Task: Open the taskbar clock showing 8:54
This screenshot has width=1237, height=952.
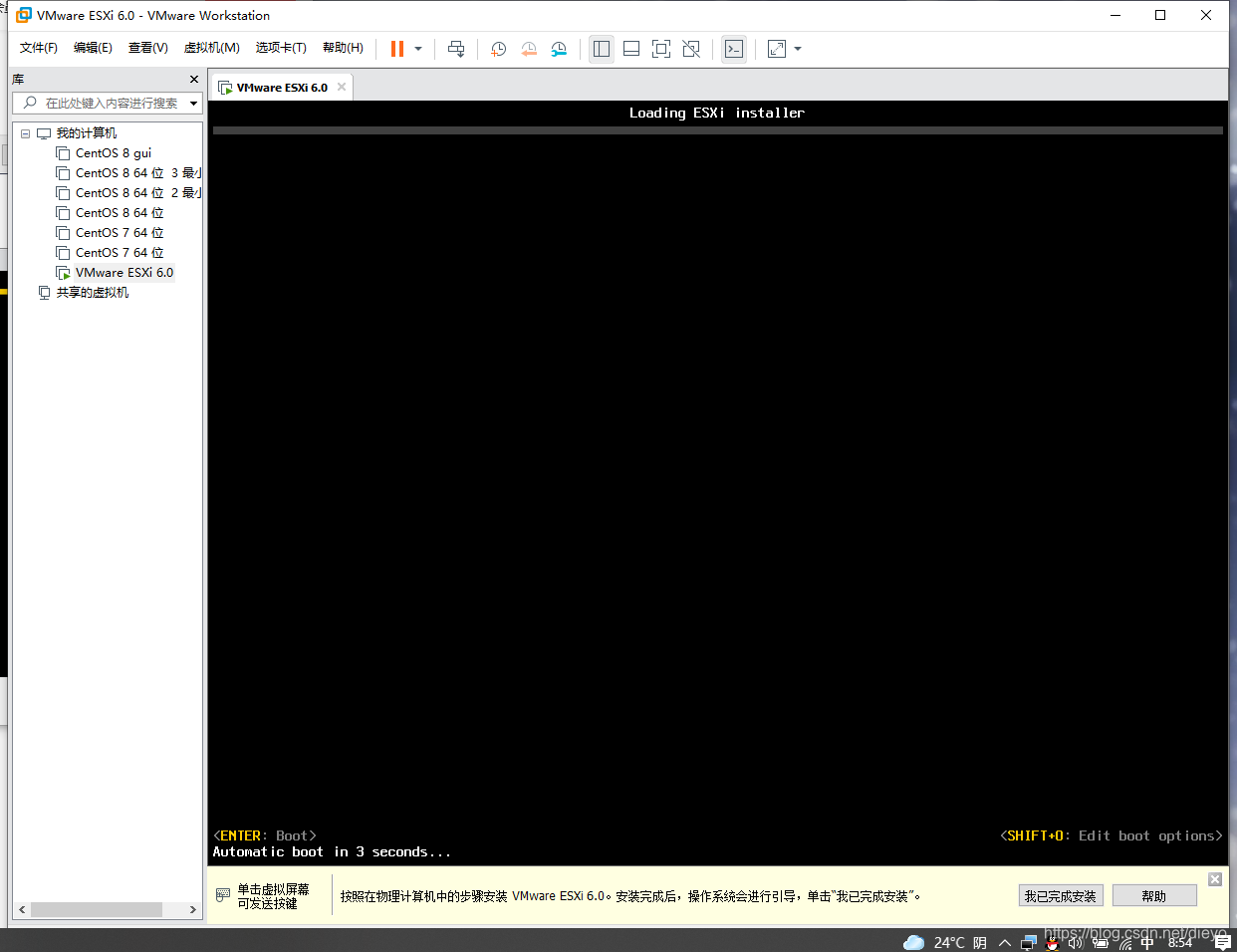Action: click(x=1180, y=942)
